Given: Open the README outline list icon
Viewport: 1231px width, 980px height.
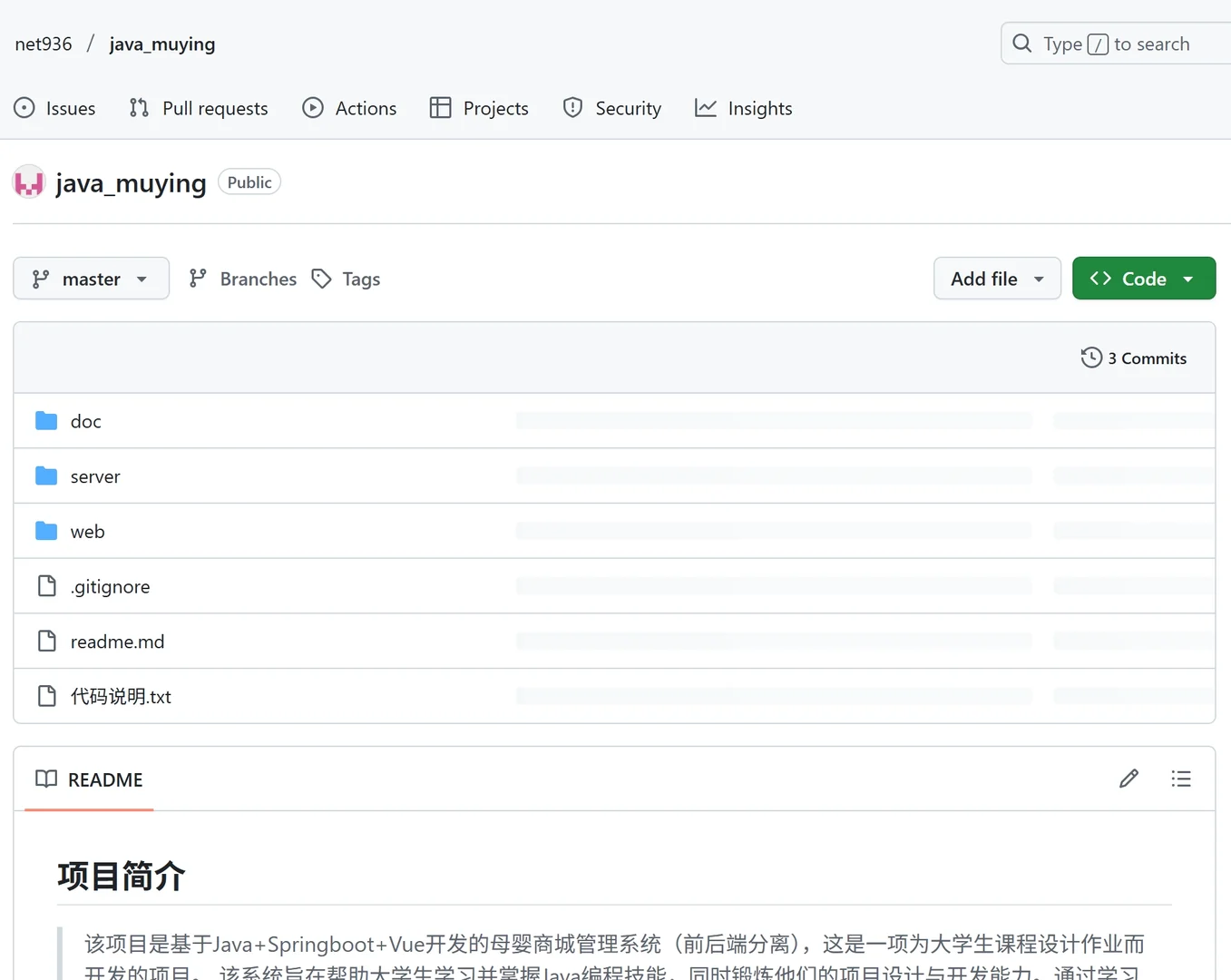Looking at the screenshot, I should (1181, 779).
